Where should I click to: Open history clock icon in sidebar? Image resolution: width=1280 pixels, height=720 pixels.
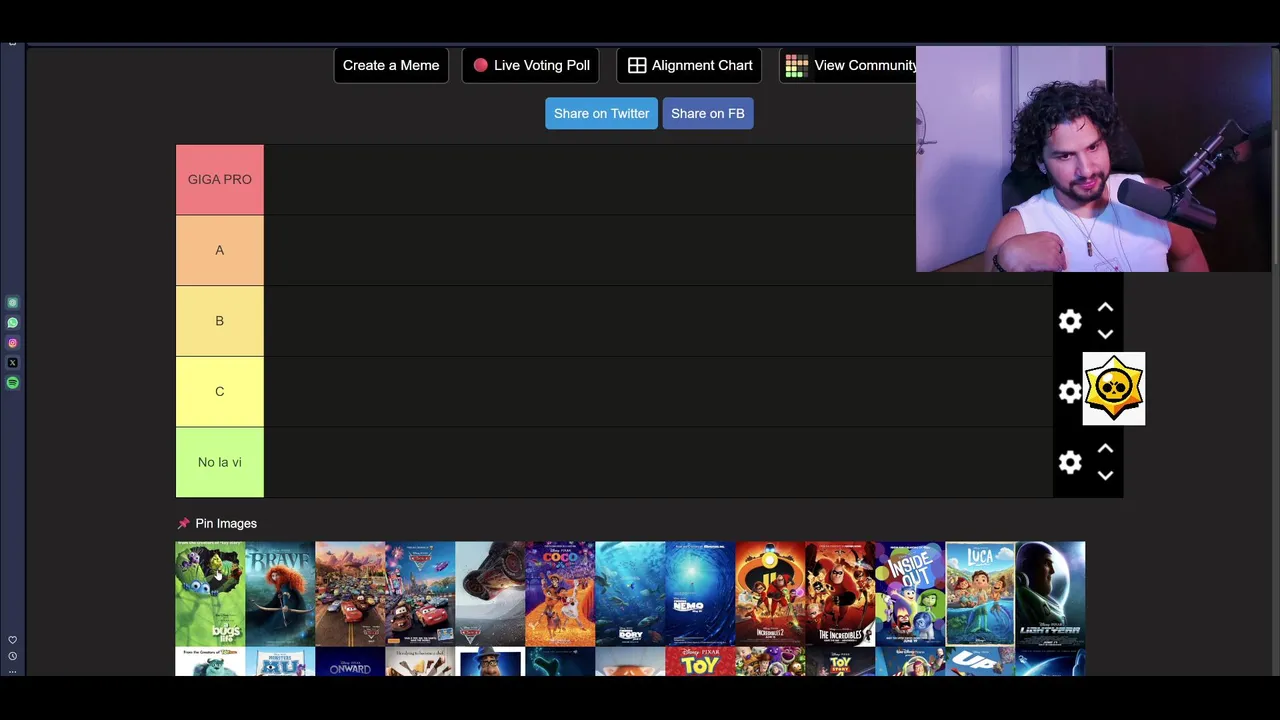13,656
